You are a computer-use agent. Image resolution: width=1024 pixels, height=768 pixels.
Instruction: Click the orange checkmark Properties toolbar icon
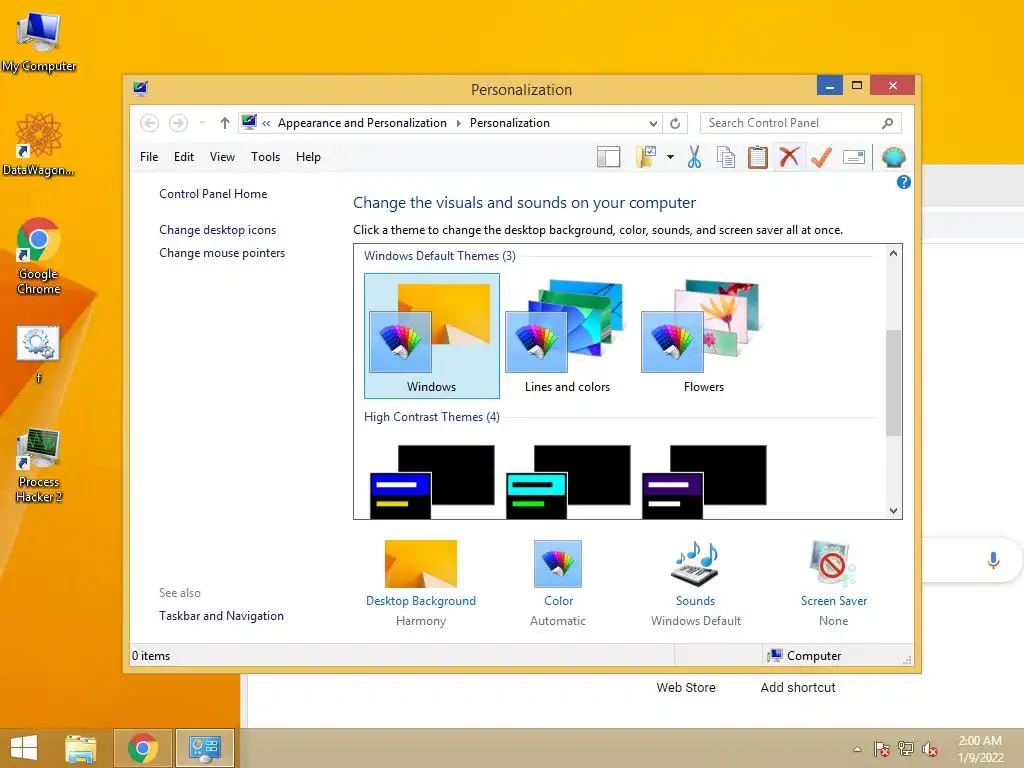coord(821,157)
